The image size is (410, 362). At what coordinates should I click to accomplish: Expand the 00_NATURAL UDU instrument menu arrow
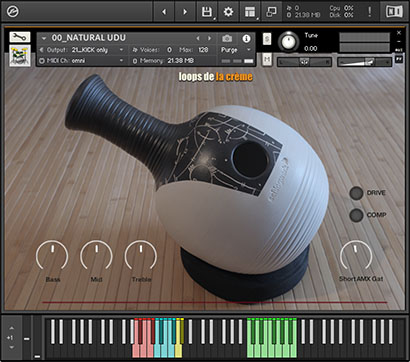pyautogui.click(x=44, y=38)
